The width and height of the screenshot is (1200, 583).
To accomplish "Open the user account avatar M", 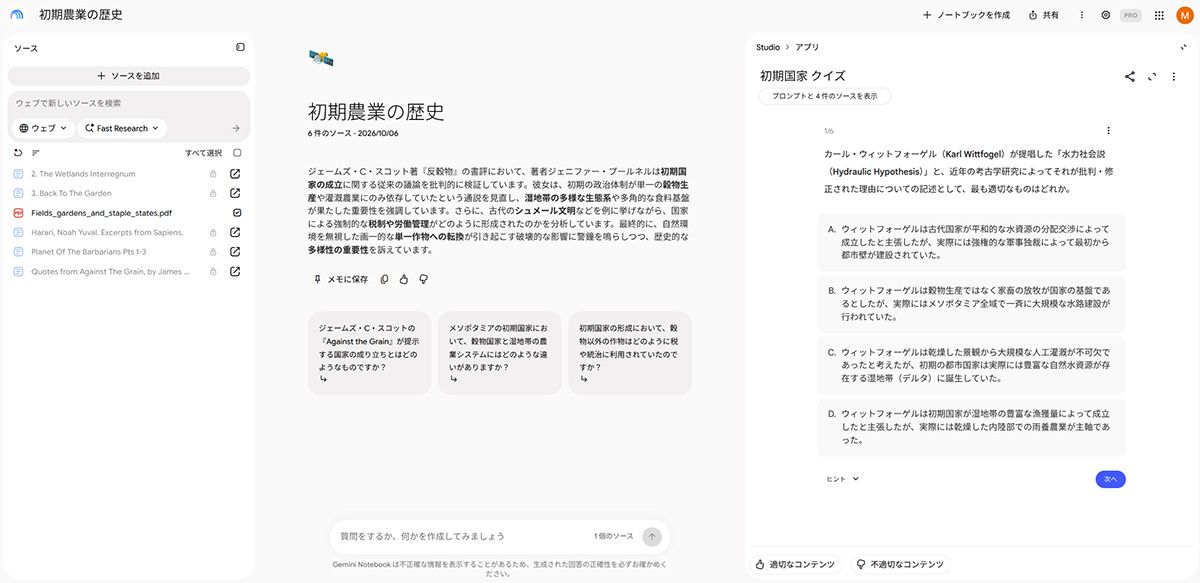I will [1184, 15].
